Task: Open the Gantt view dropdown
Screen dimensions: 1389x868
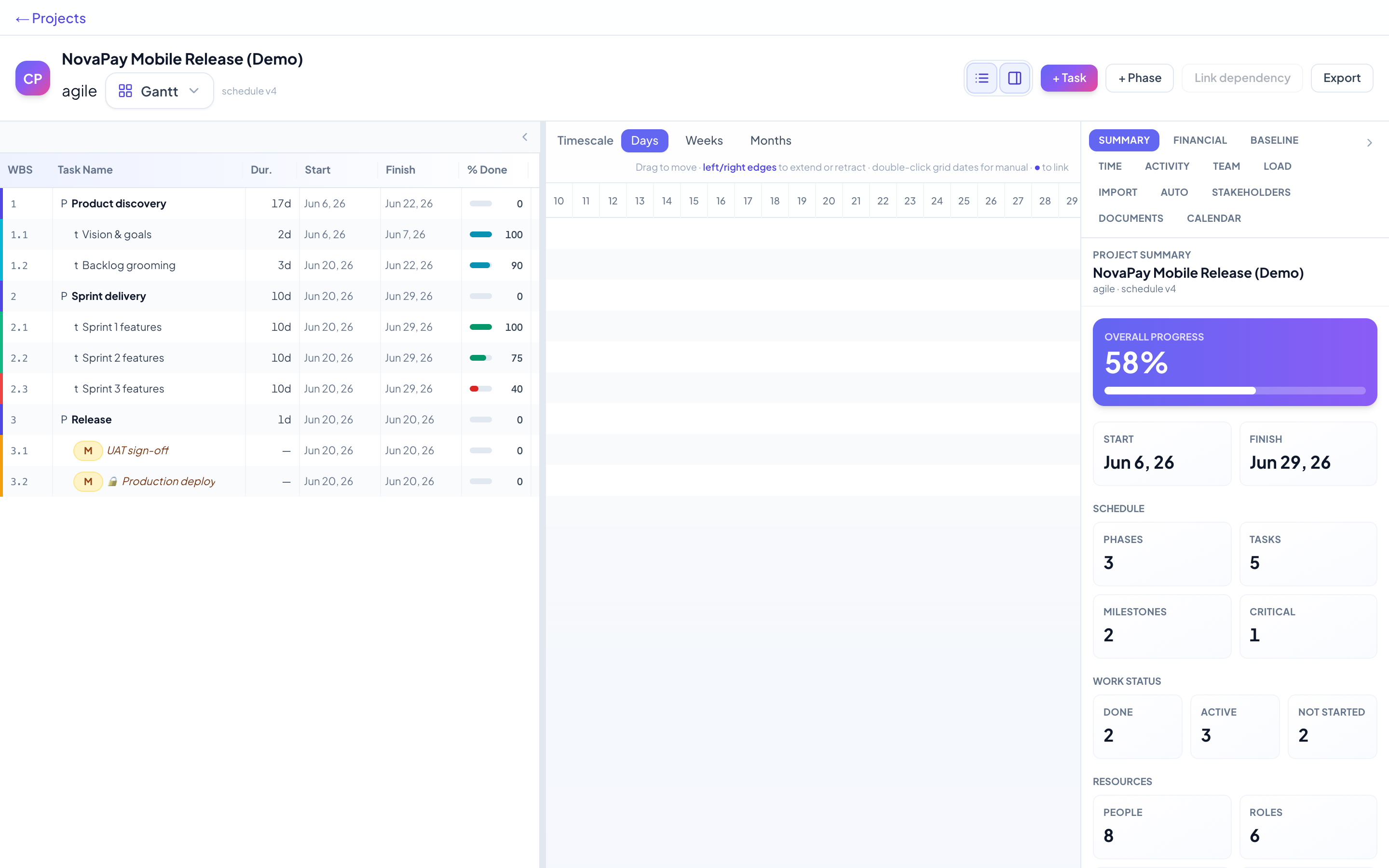Action: [x=159, y=91]
